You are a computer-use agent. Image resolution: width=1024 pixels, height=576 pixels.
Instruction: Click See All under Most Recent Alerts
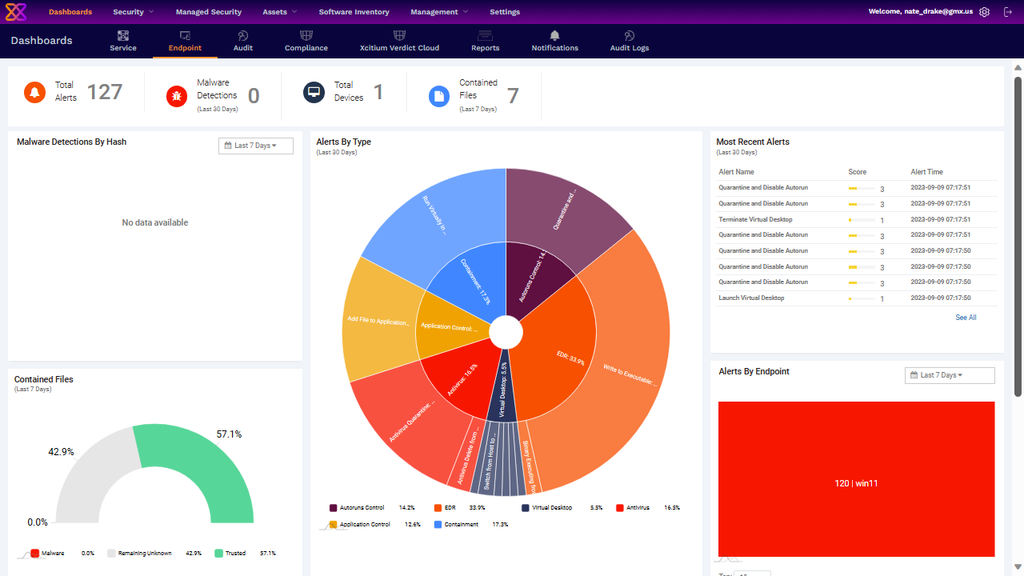click(x=965, y=317)
